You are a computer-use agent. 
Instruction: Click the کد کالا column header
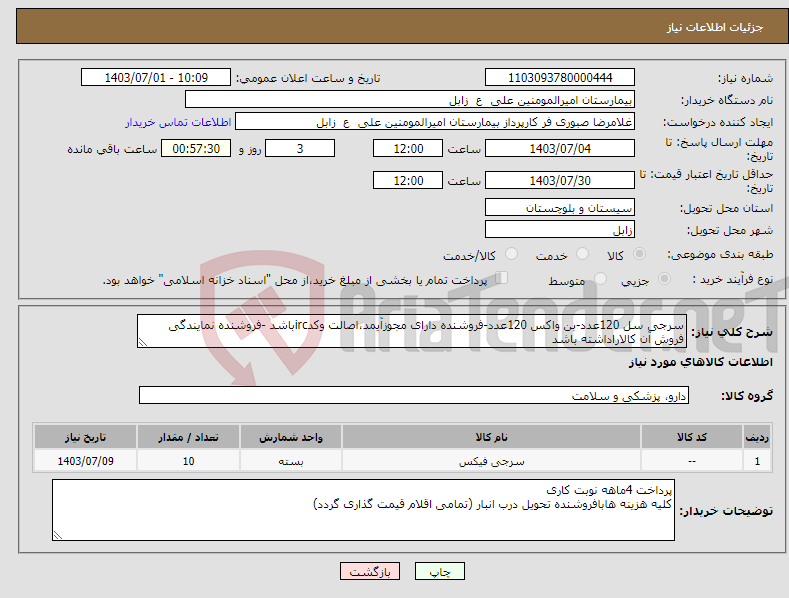[x=692, y=437]
